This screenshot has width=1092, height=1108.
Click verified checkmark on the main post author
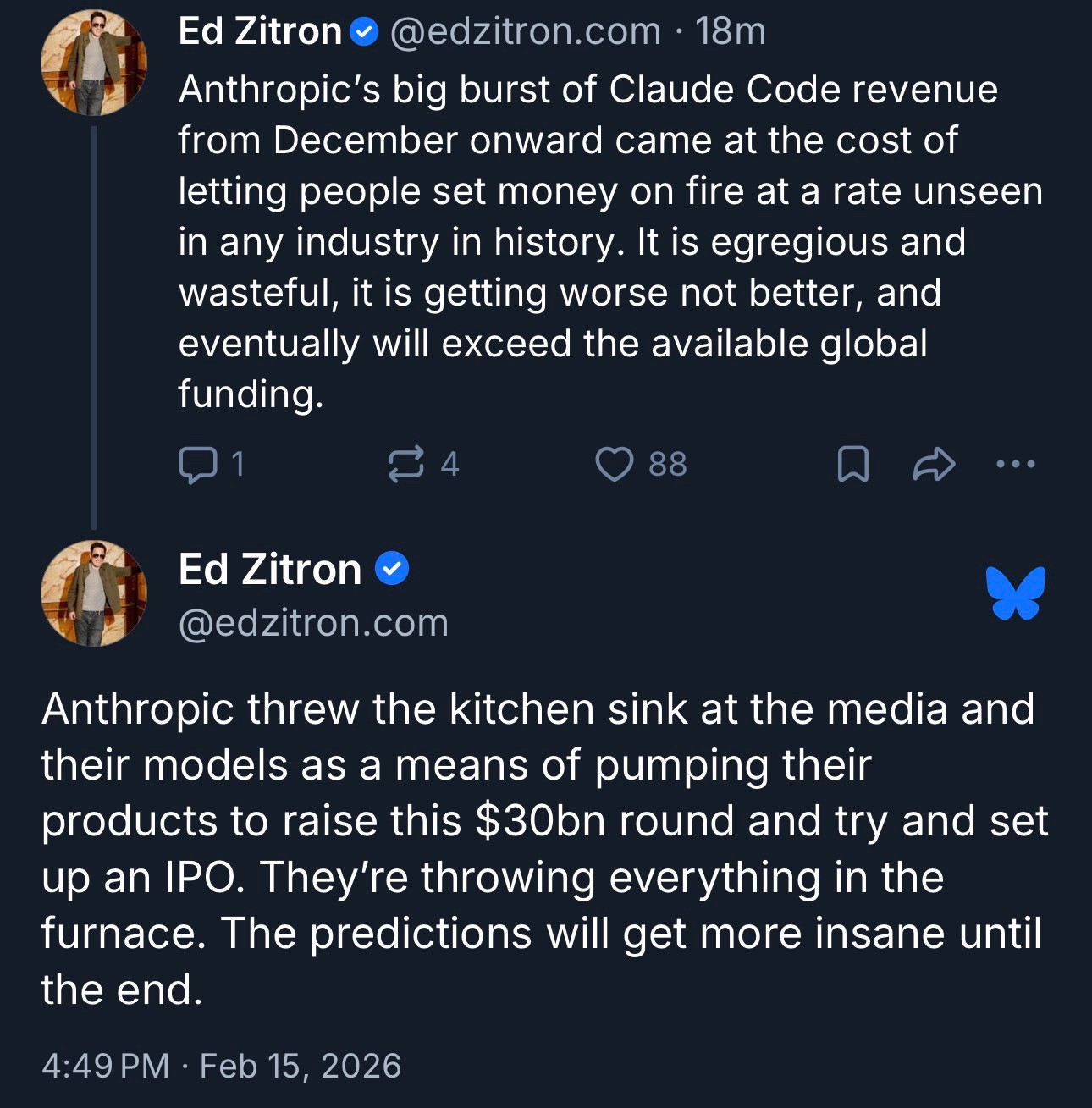pyautogui.click(x=391, y=569)
